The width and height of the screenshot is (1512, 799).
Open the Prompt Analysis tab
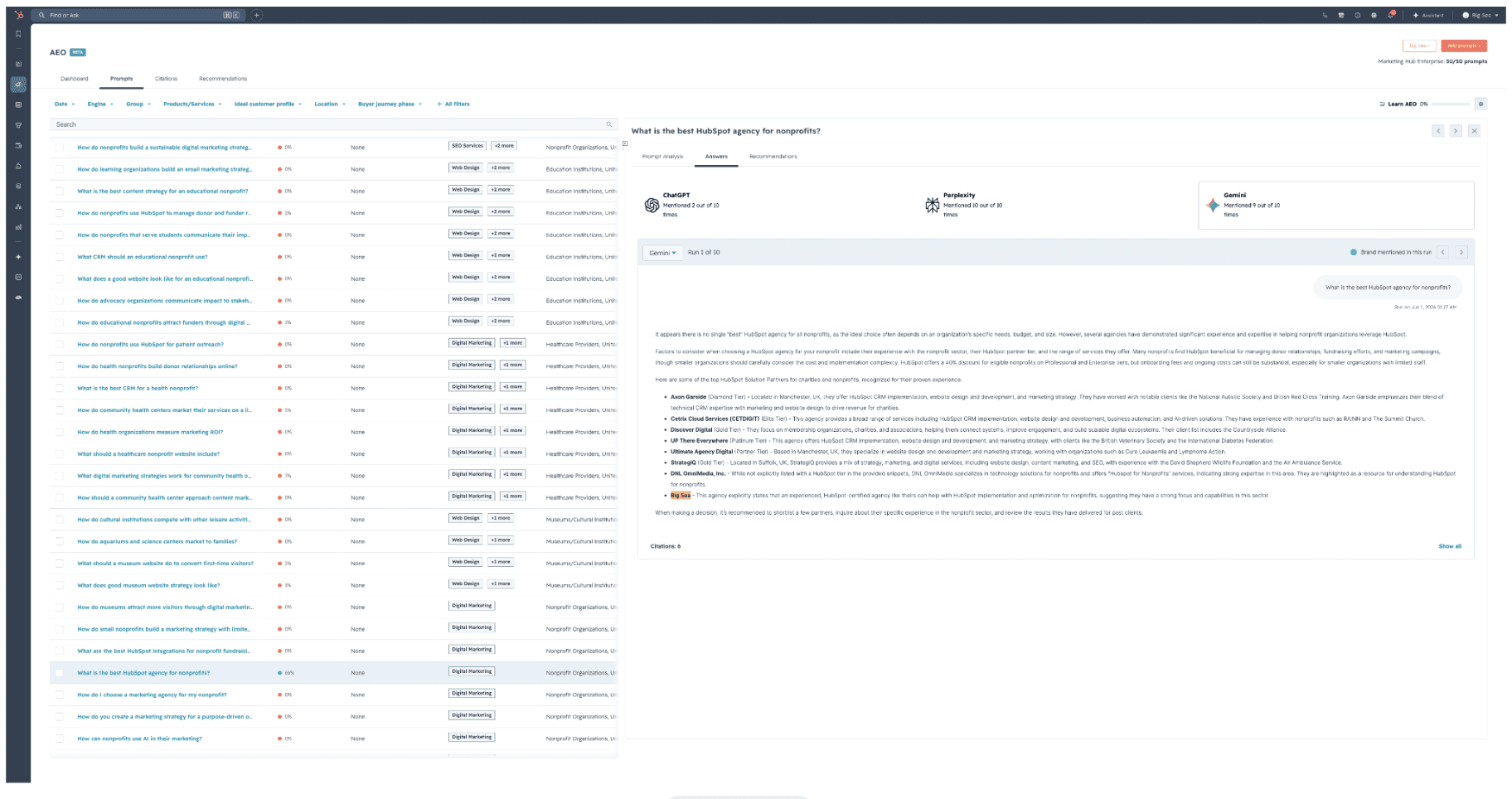662,157
